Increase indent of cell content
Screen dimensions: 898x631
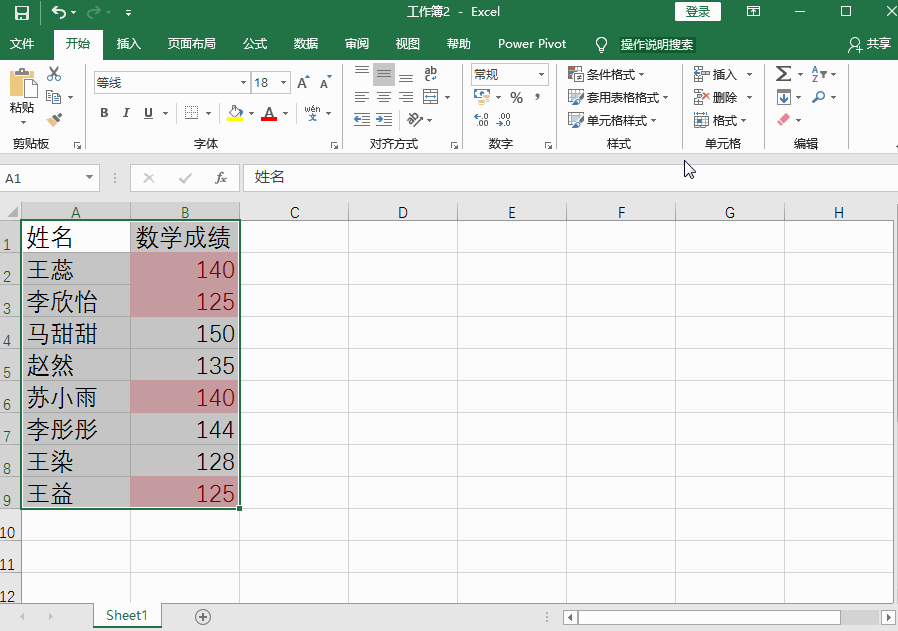(384, 120)
